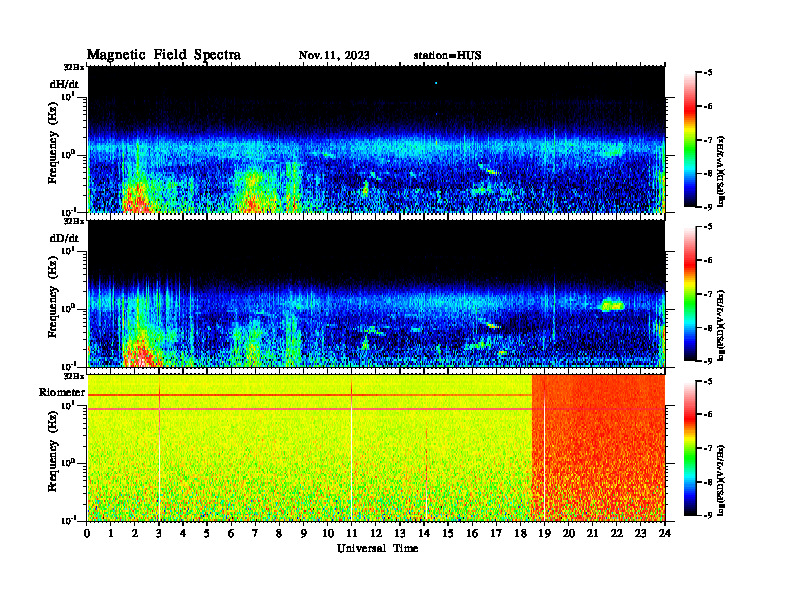Click the dH/dt color scale bar
792x612 pixels.
(x=690, y=140)
